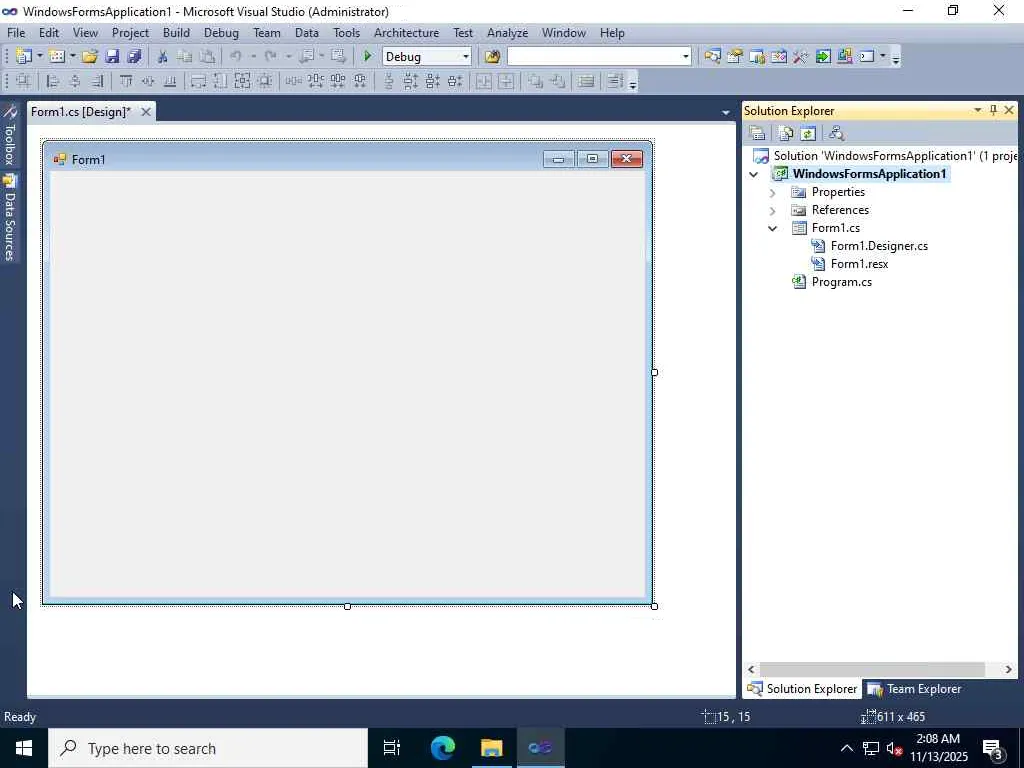The height and width of the screenshot is (768, 1024).
Task: Expand the Properties folder node
Action: (x=773, y=193)
